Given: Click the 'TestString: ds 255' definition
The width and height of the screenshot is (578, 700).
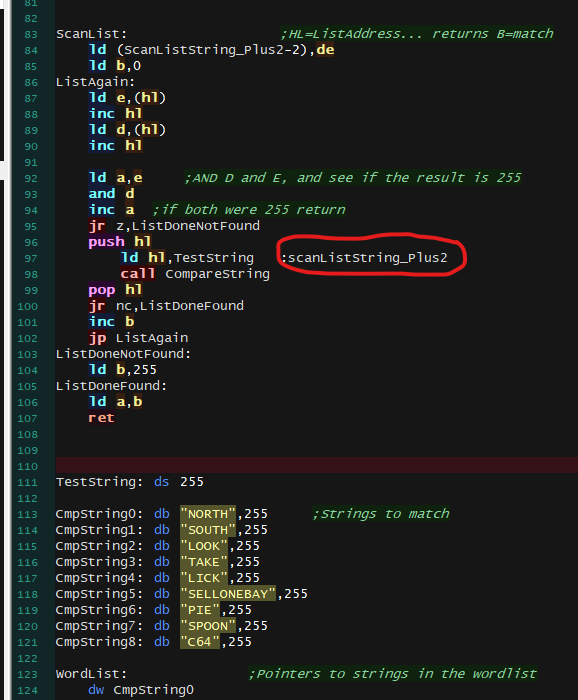Looking at the screenshot, I should pyautogui.click(x=130, y=482).
